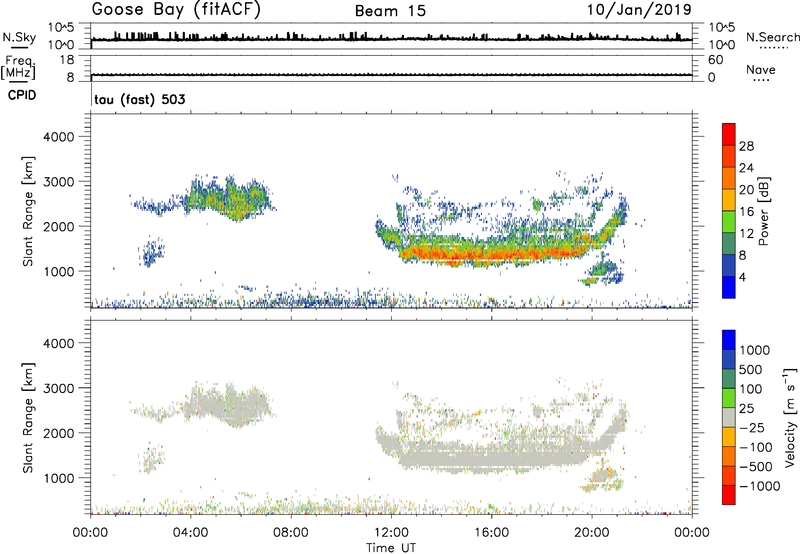The height and width of the screenshot is (554, 800).
Task: Click the blue bottom of the power color bar
Action: 729,287
